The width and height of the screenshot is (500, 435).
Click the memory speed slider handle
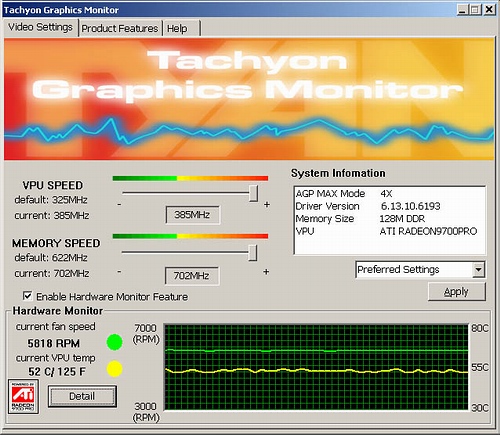(253, 253)
